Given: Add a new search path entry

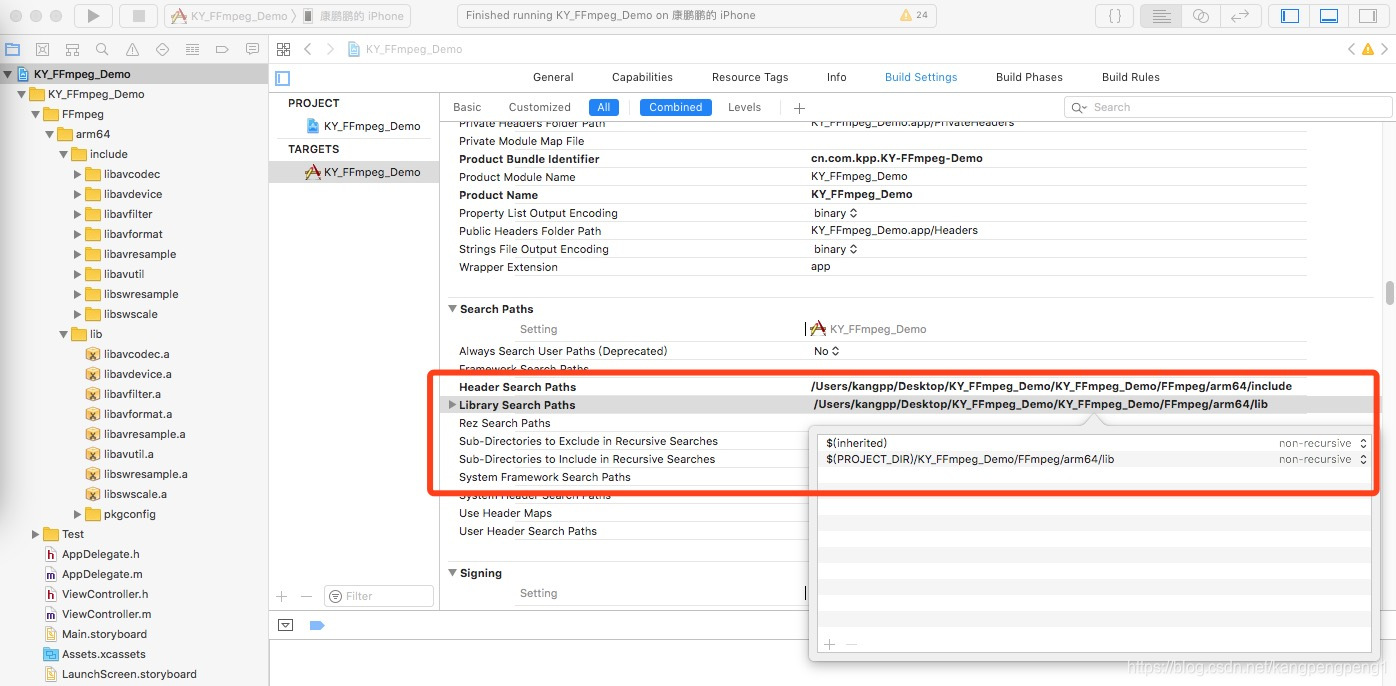Looking at the screenshot, I should click(829, 645).
